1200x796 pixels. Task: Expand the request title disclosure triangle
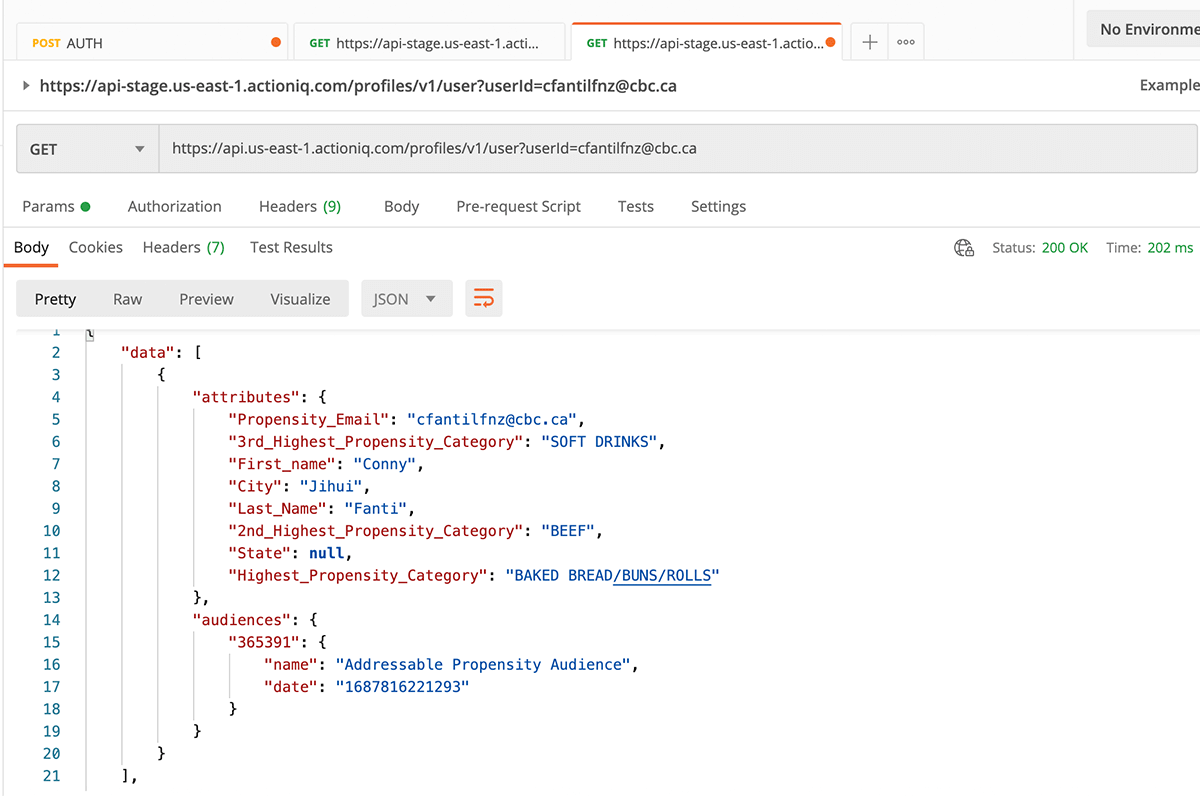click(x=26, y=86)
